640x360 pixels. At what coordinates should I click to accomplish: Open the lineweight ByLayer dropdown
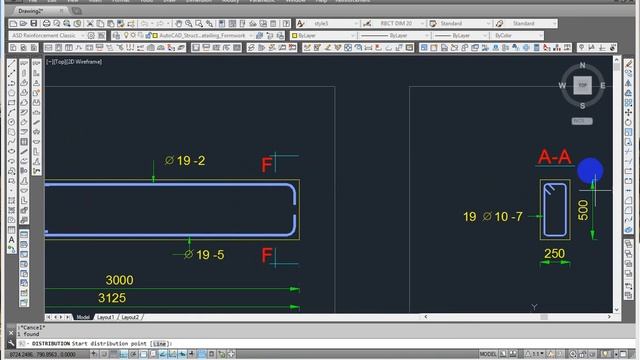click(x=460, y=36)
